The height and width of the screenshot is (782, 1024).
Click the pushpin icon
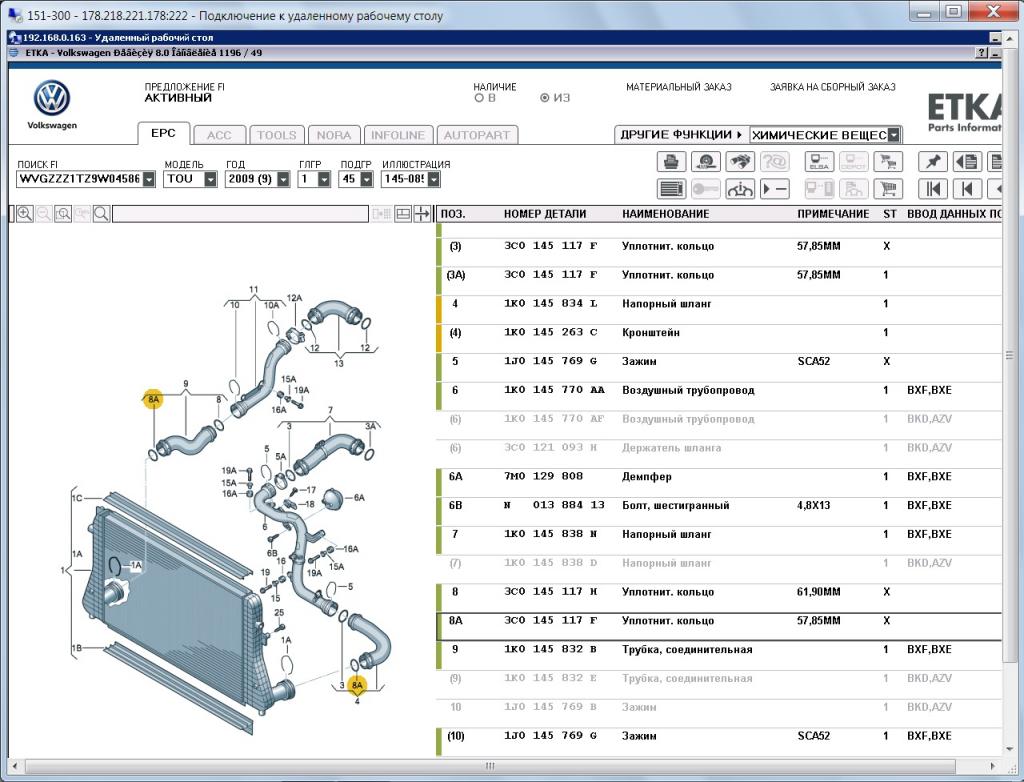tap(933, 161)
